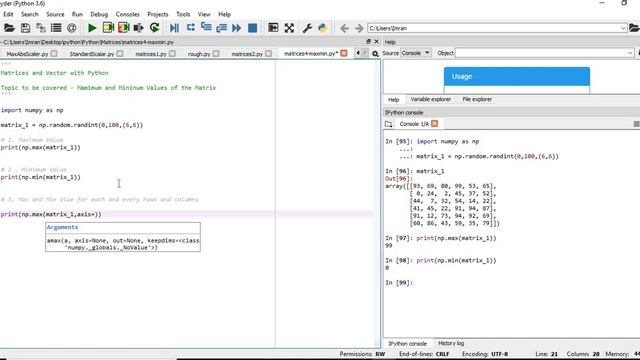Close the matrices2.py tab
The height and width of the screenshot is (360, 640).
click(x=268, y=53)
